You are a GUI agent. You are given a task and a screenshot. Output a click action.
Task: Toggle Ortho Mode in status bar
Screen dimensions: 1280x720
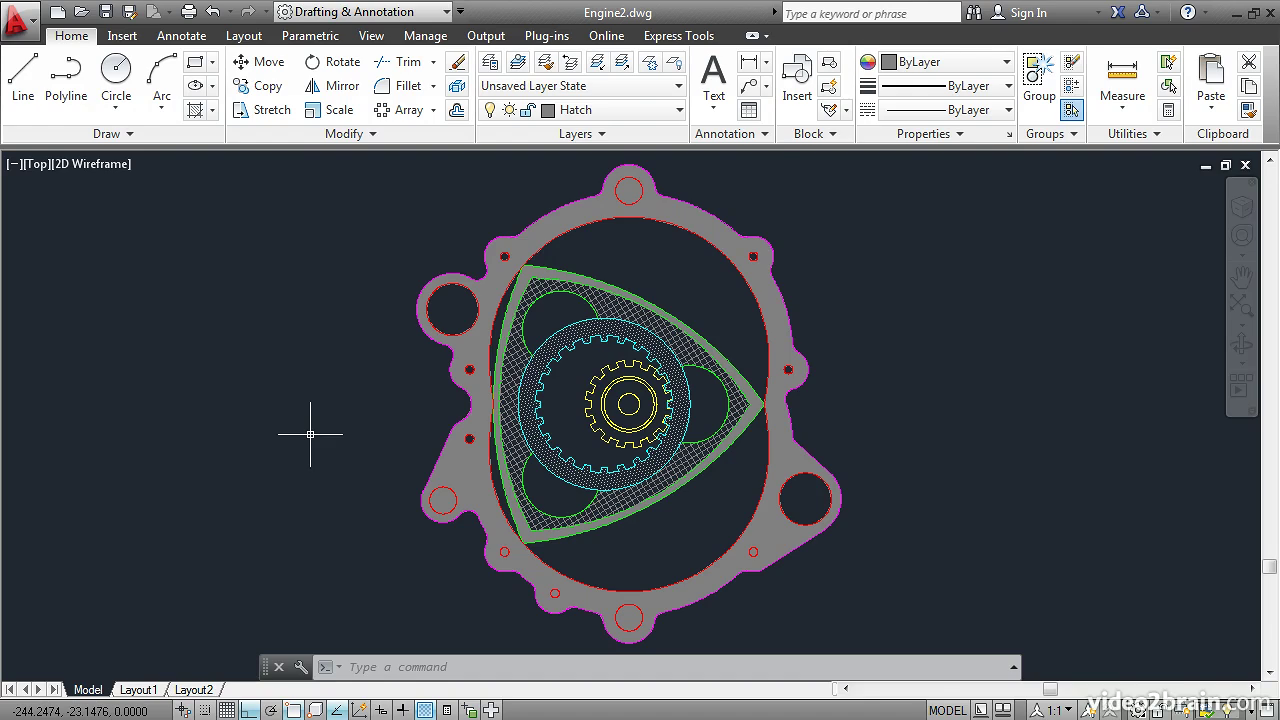249,710
